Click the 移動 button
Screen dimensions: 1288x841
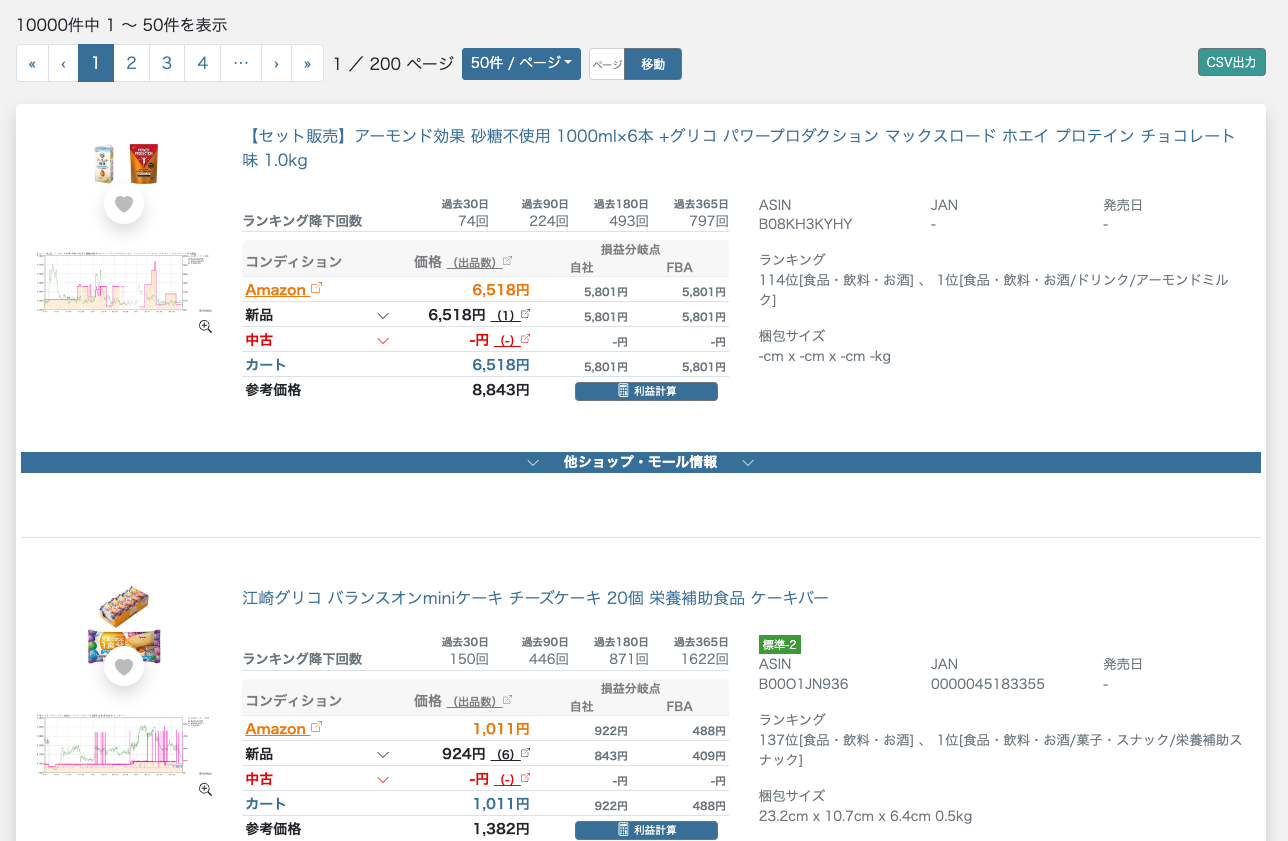pos(653,64)
